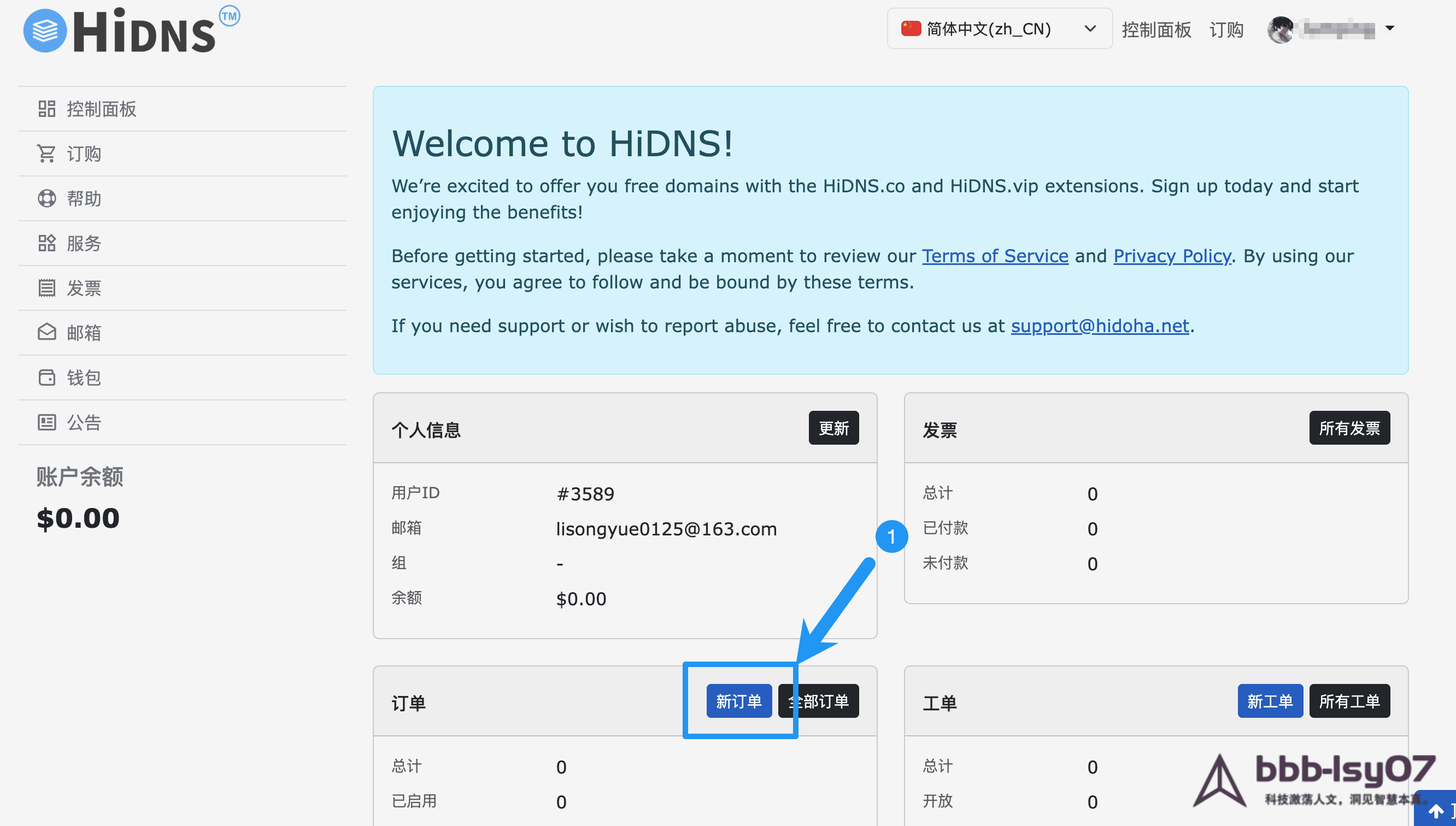Click the services widgets icon
Image resolution: width=1456 pixels, height=826 pixels.
pyautogui.click(x=46, y=243)
